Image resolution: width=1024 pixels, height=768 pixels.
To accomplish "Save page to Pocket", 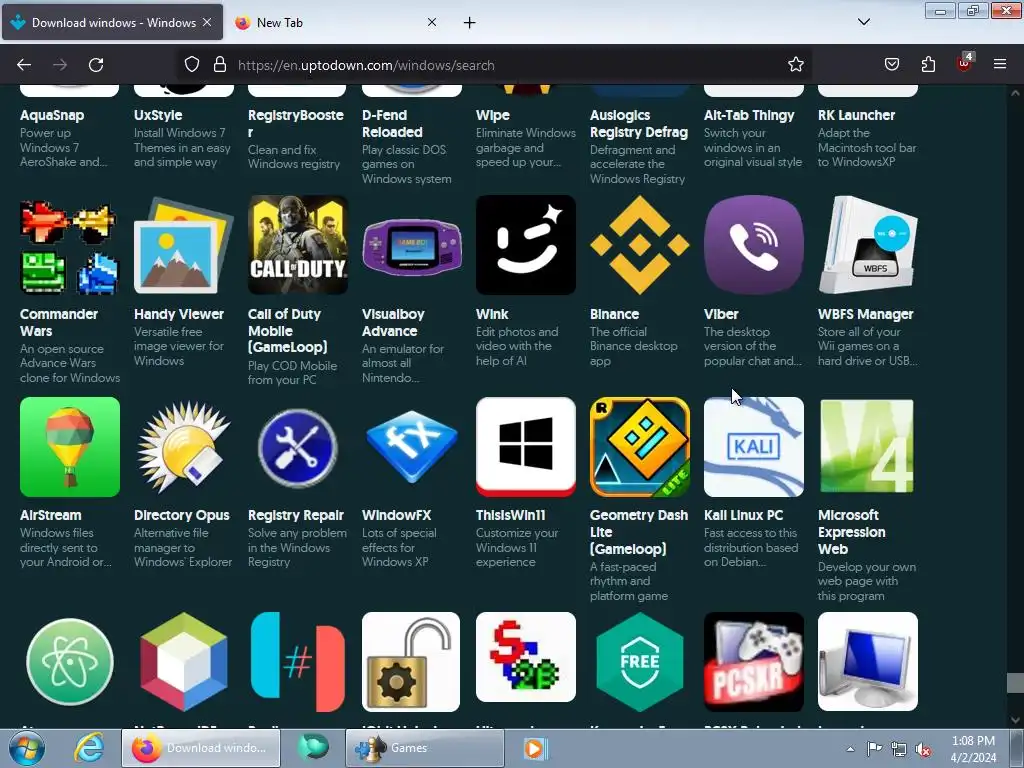I will coord(891,65).
